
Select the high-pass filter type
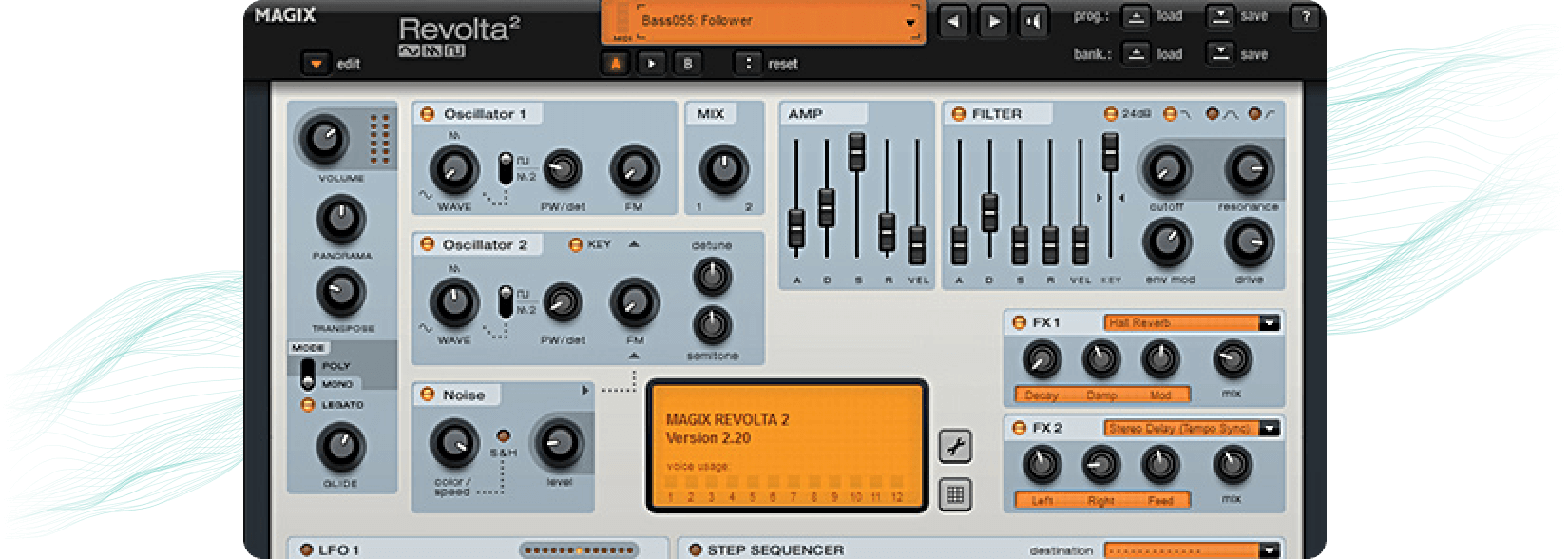pyautogui.click(x=1254, y=114)
